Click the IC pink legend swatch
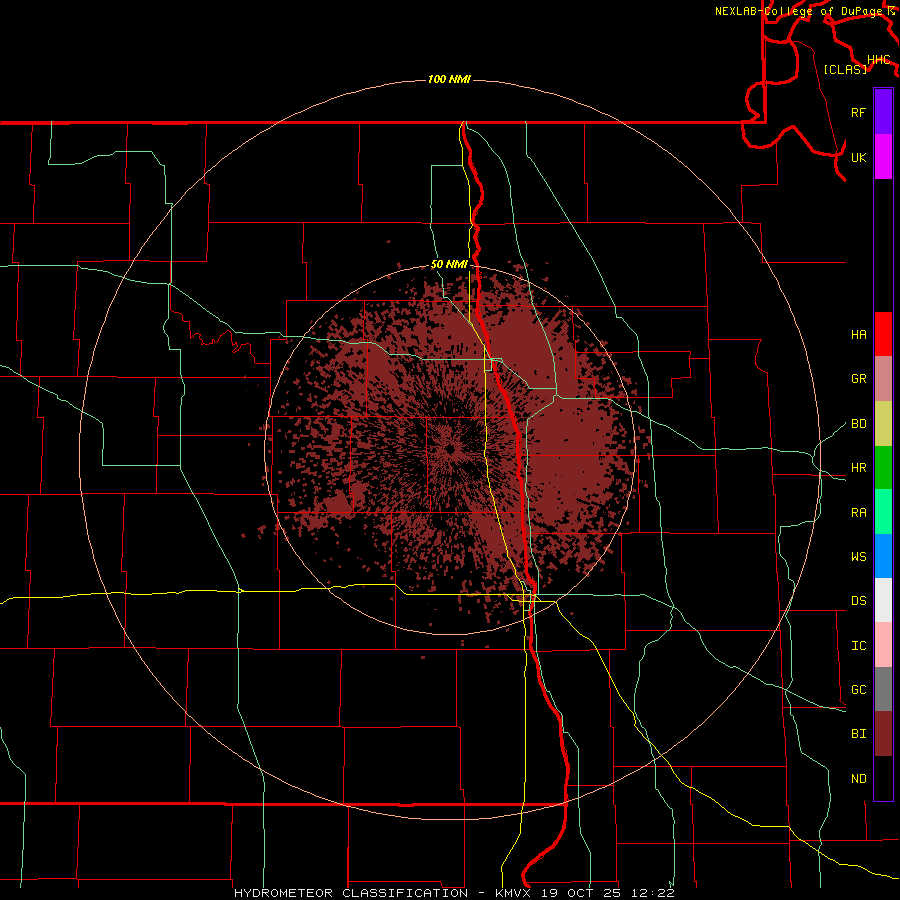 (x=883, y=645)
